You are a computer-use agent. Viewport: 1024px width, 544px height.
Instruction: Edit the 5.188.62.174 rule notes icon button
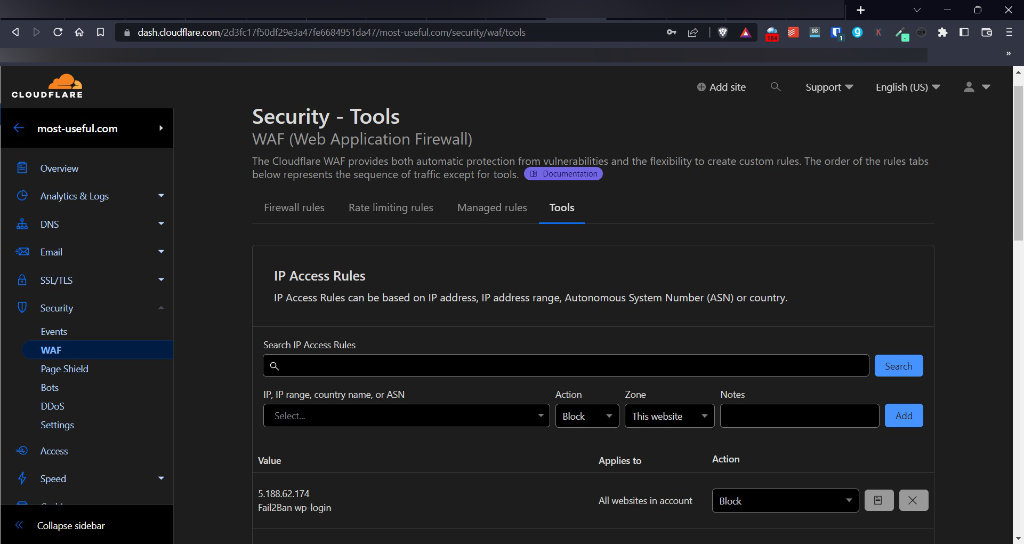878,500
